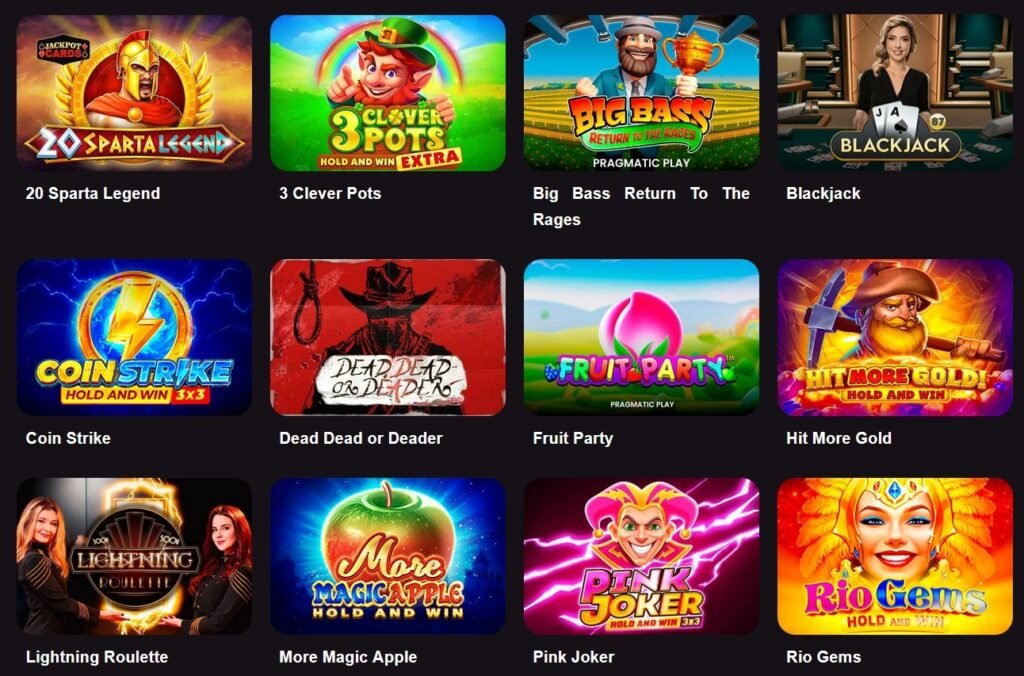Open the More Magic Apple thumbnail
Image resolution: width=1024 pixels, height=676 pixels.
388,556
